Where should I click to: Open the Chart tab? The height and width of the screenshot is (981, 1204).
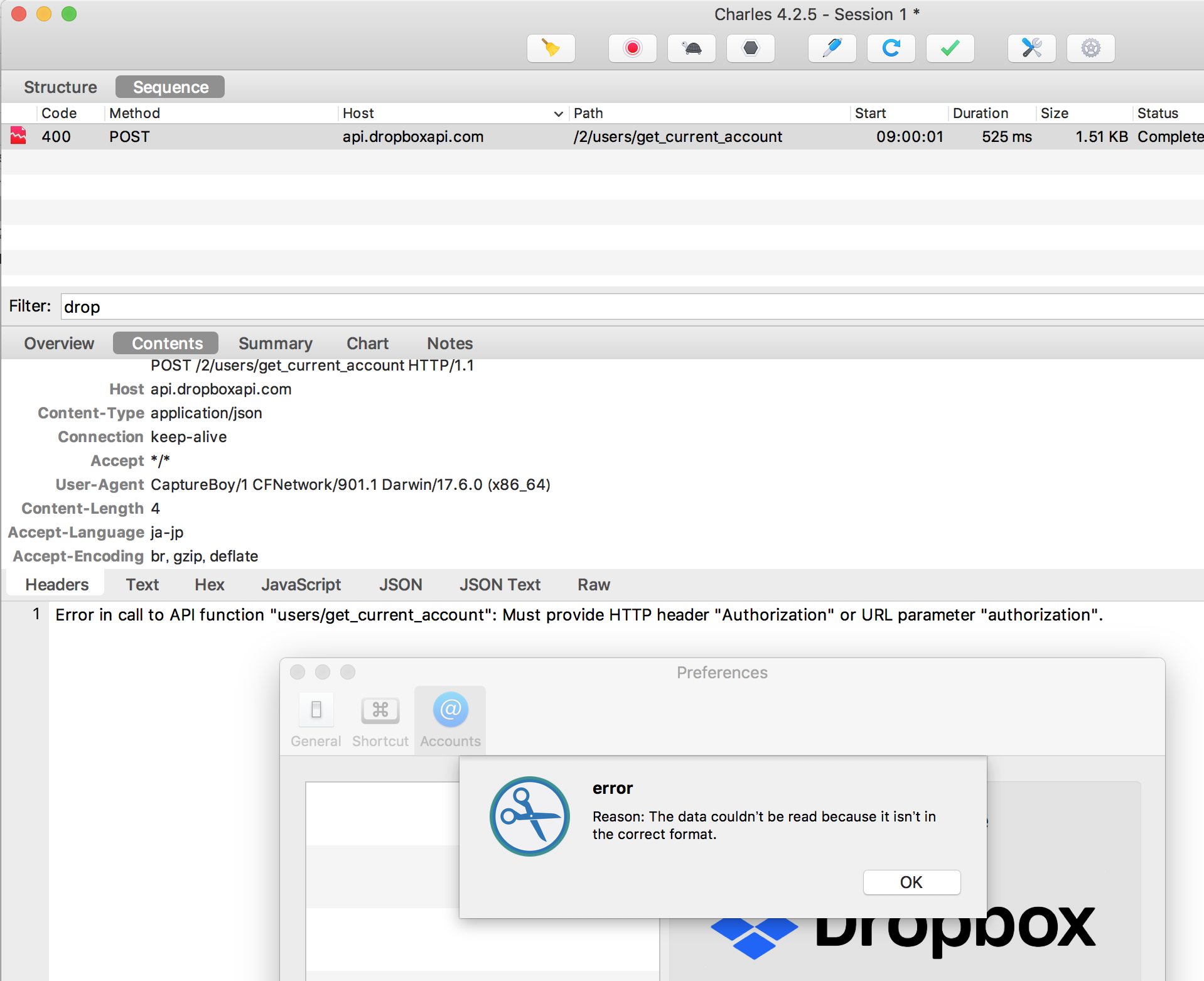[x=368, y=343]
